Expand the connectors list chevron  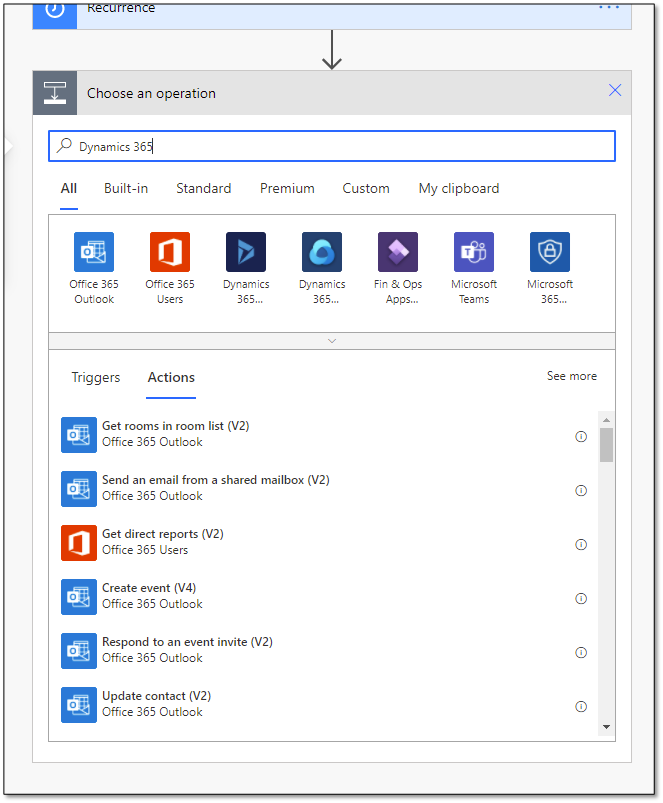pos(332,341)
